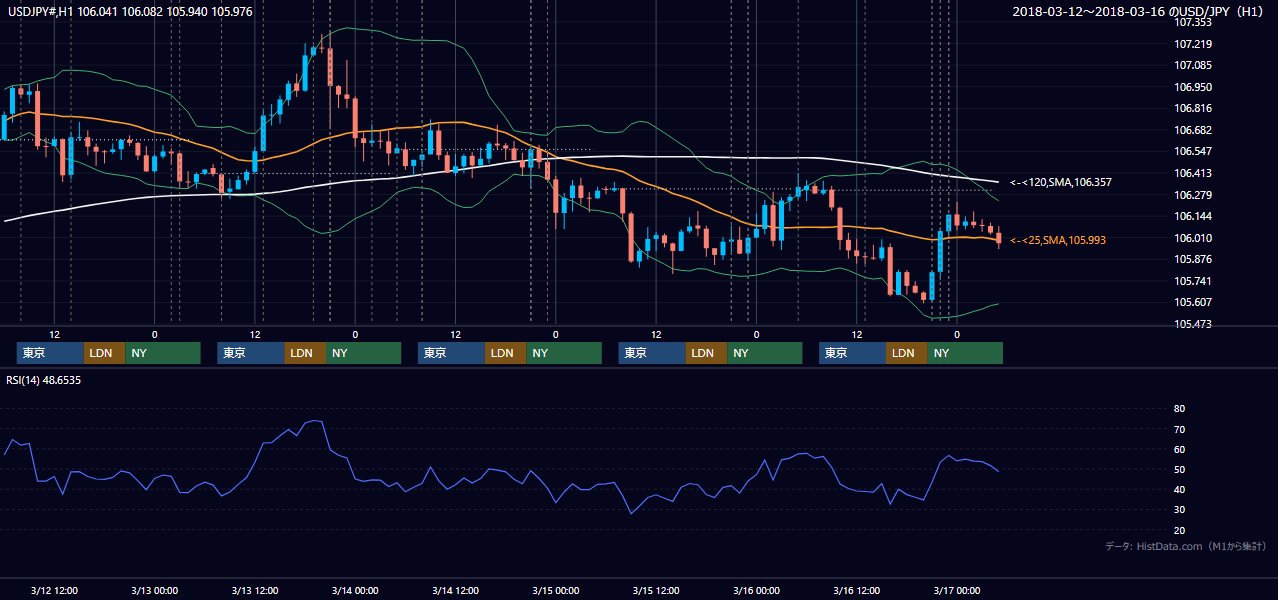Click the 3/16 12:00 time label
Viewport: 1278px width, 600px height.
[x=856, y=590]
